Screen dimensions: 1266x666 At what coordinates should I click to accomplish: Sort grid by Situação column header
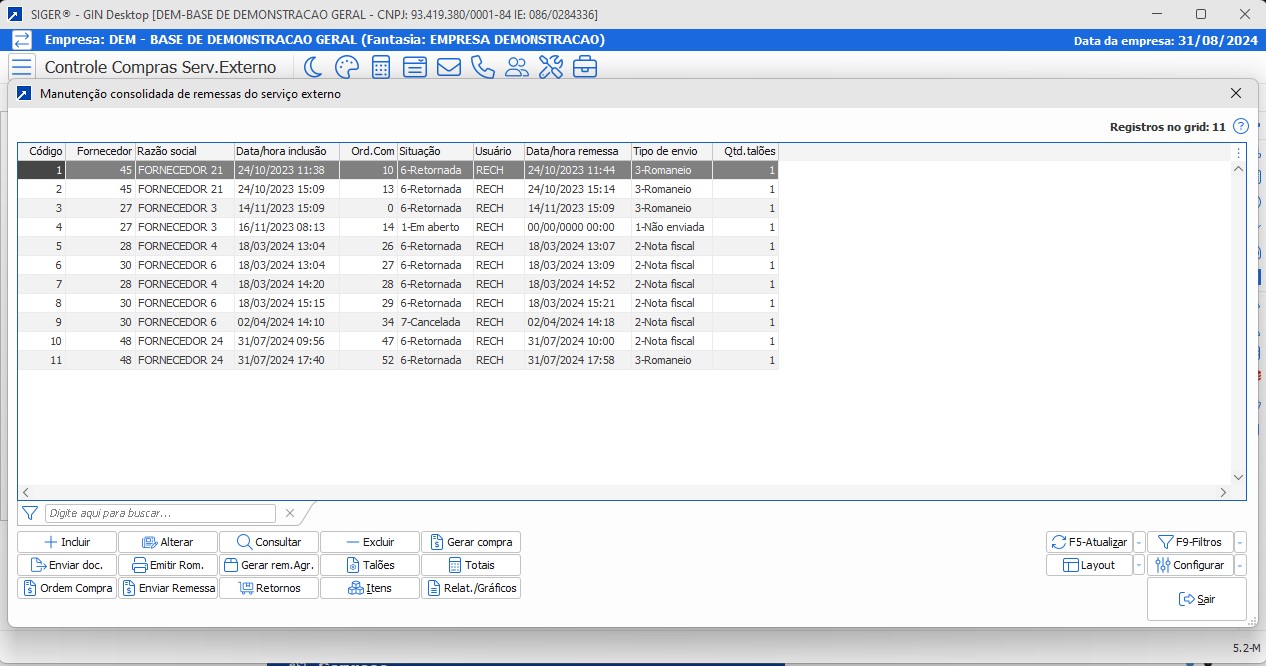tap(434, 151)
